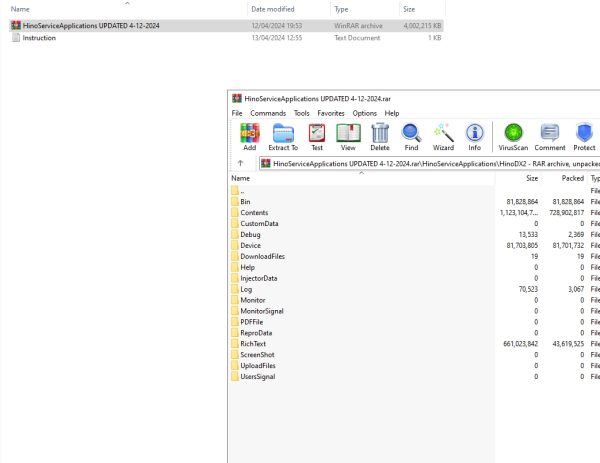Select the ScreenShot folder name
This screenshot has width=600, height=463.
[x=257, y=355]
